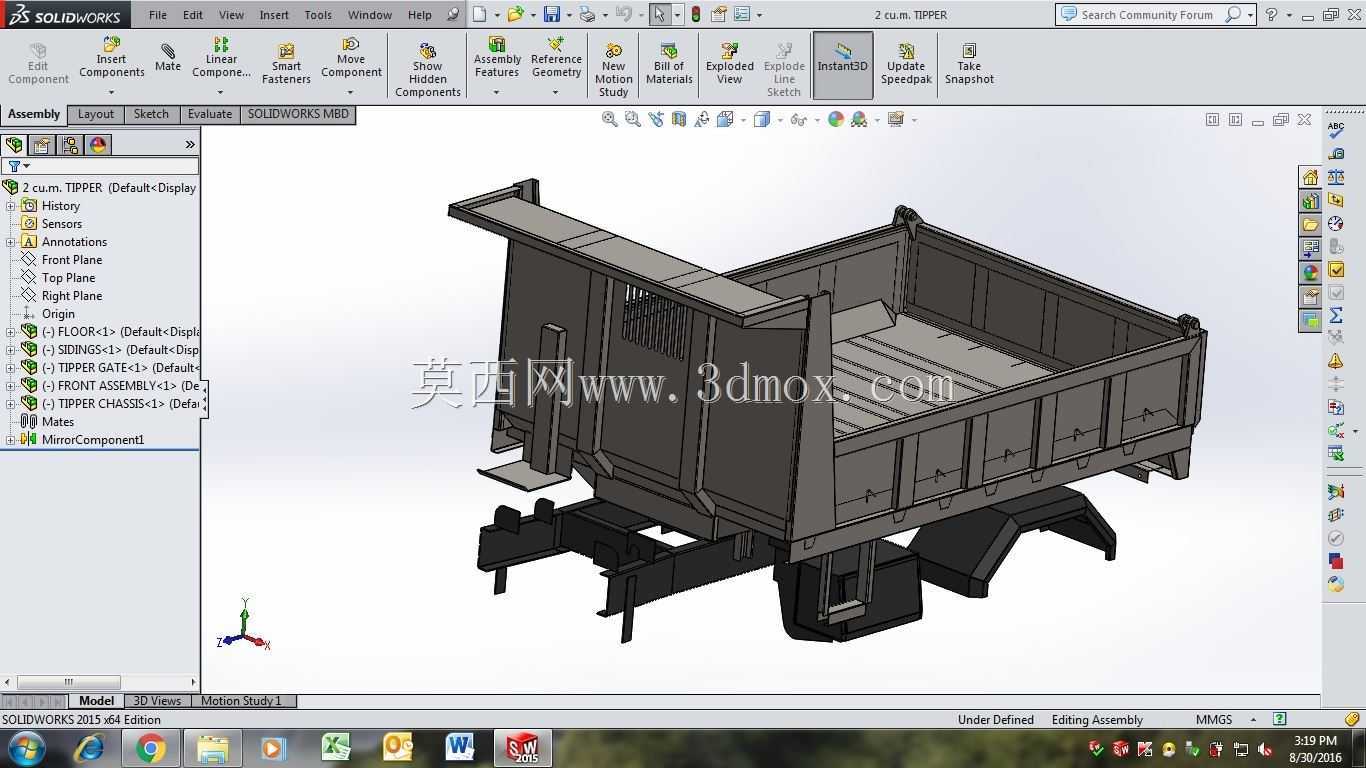Click filter icon in feature tree
The image size is (1366, 768).
point(14,166)
